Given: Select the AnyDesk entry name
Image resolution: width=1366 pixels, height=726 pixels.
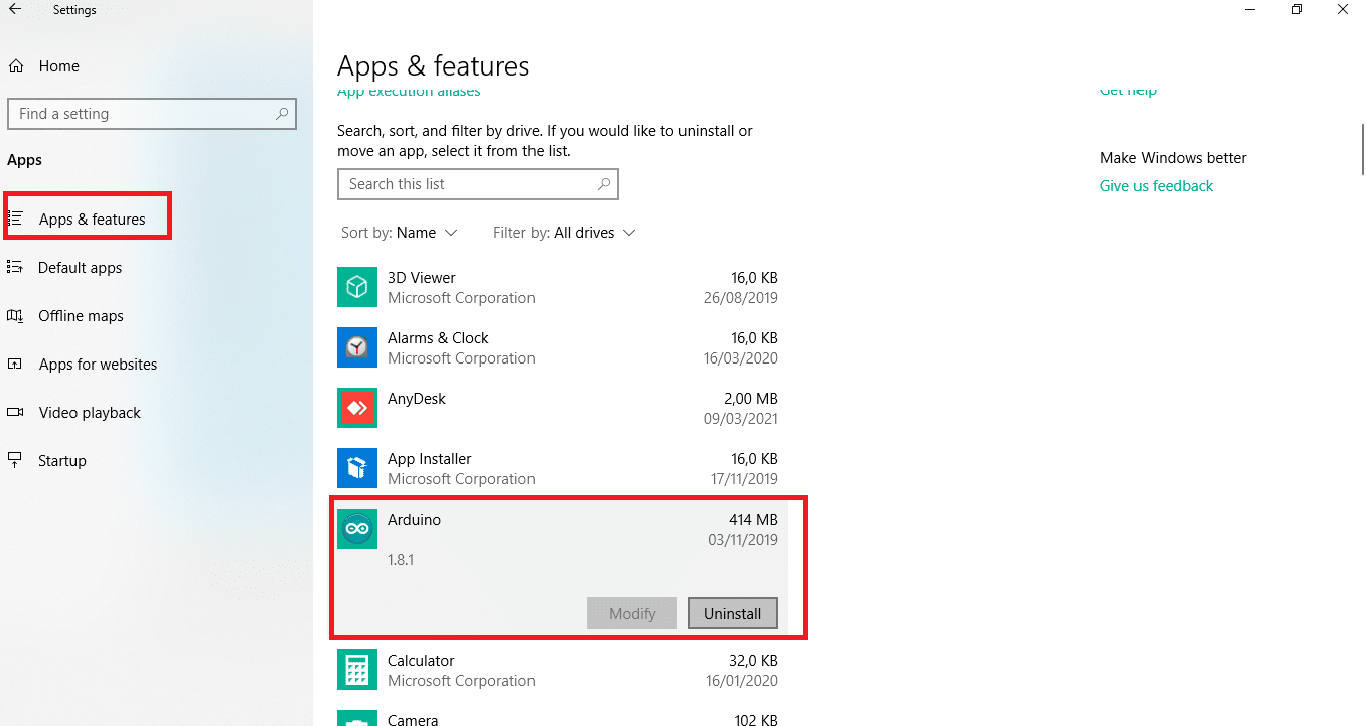Looking at the screenshot, I should coord(417,399).
